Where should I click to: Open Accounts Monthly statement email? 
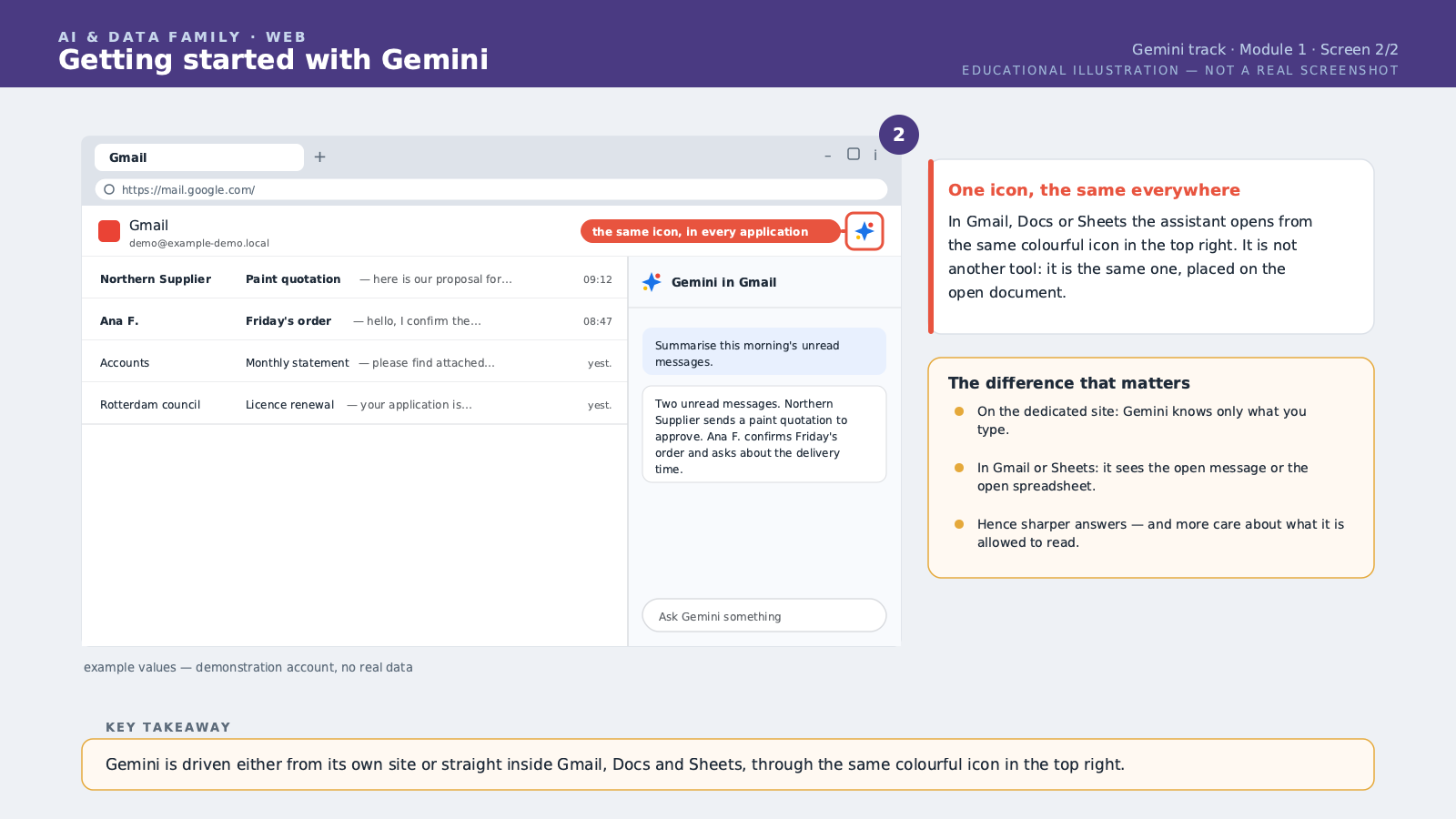click(x=355, y=362)
